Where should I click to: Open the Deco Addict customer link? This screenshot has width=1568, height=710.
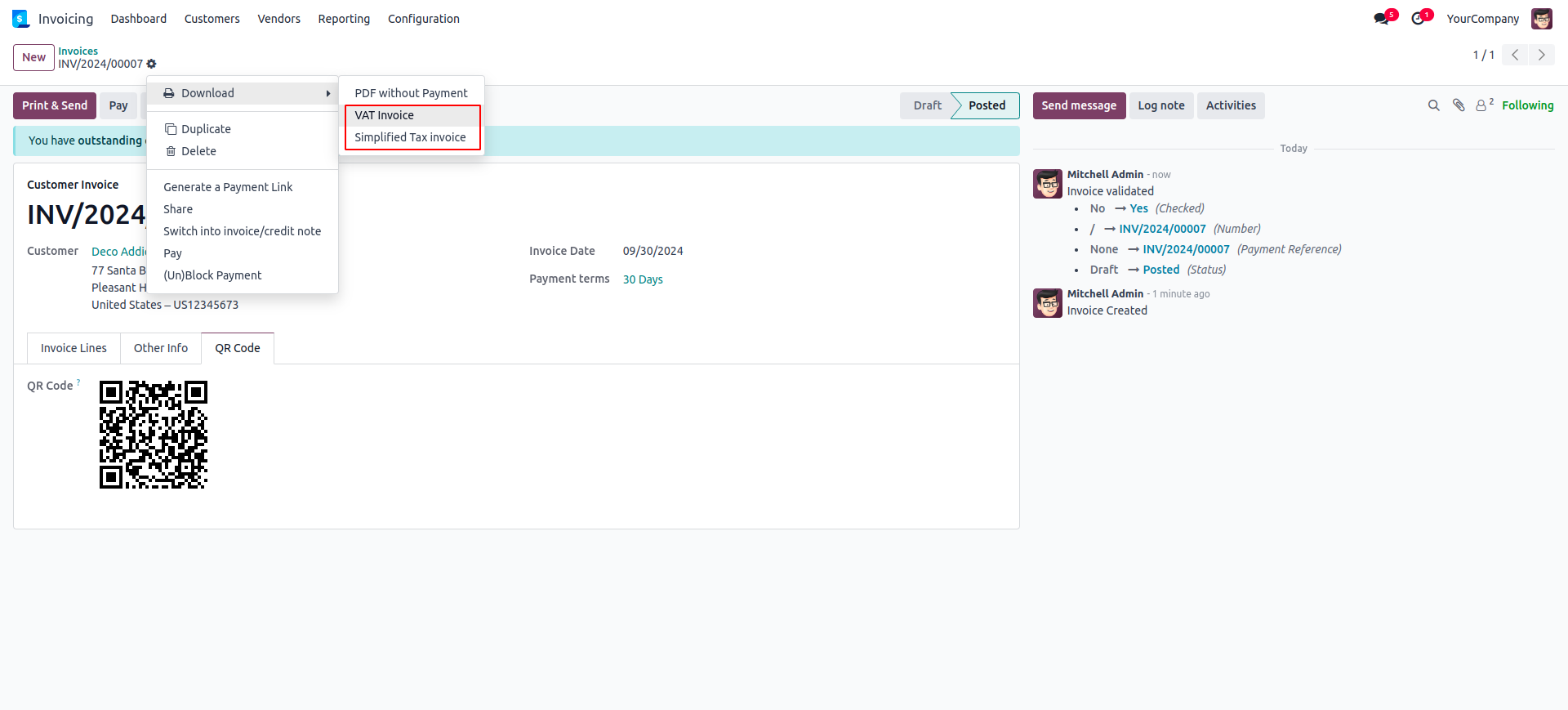[119, 252]
